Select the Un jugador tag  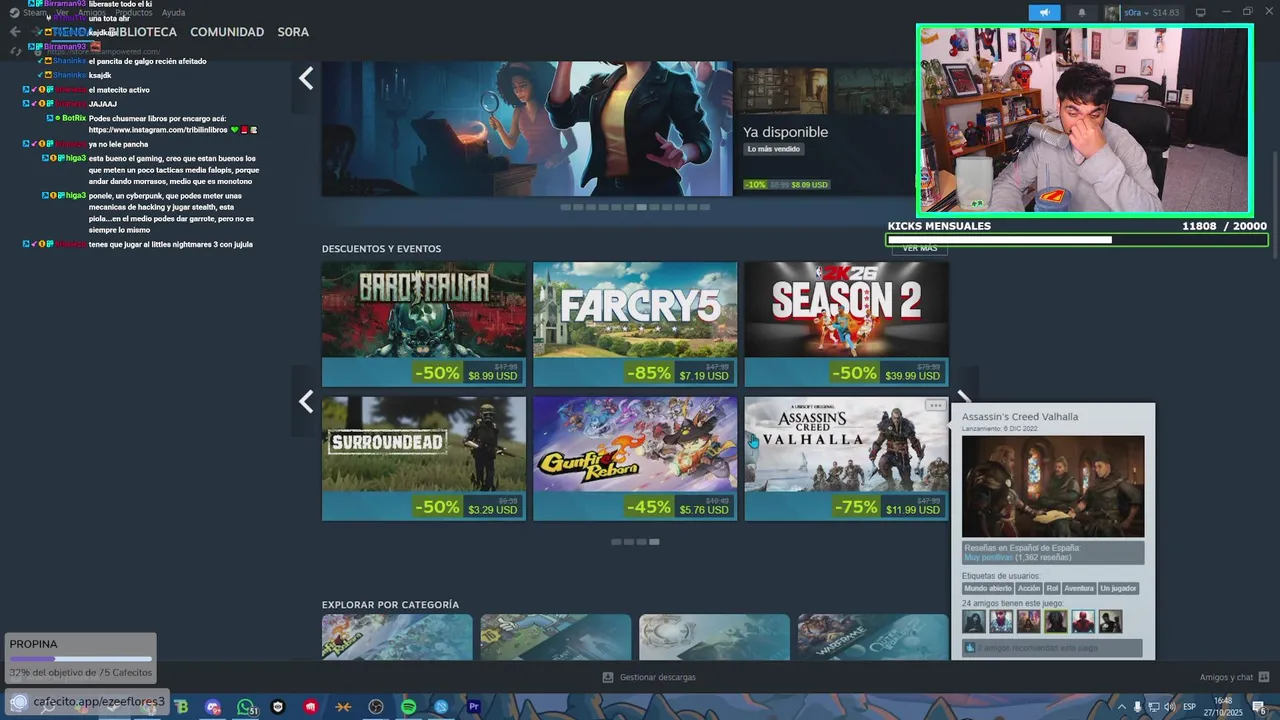[x=1118, y=589]
